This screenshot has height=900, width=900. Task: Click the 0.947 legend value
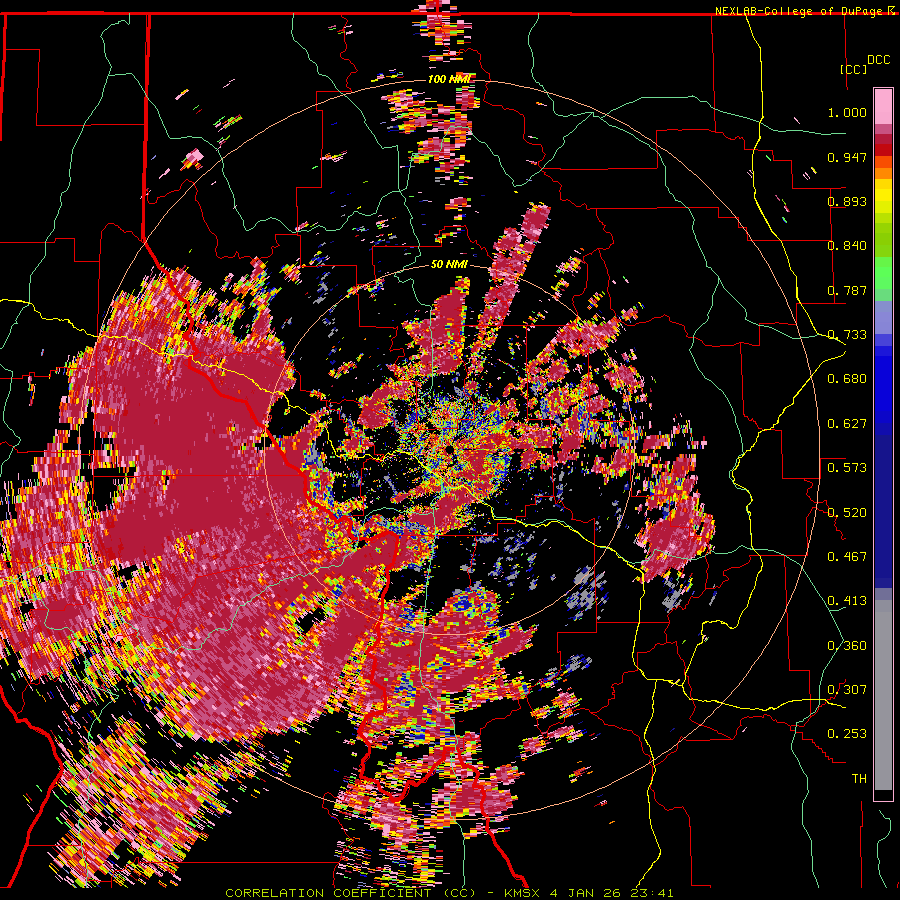[847, 157]
